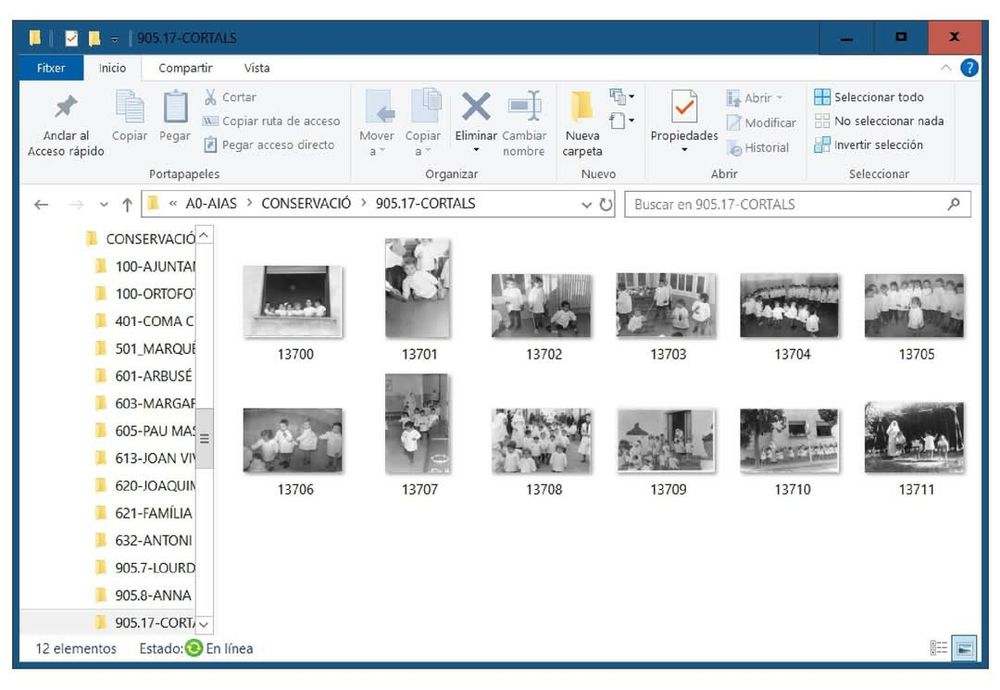Switch to details view icon in status bar
This screenshot has width=1000, height=690.
pyautogui.click(x=939, y=649)
